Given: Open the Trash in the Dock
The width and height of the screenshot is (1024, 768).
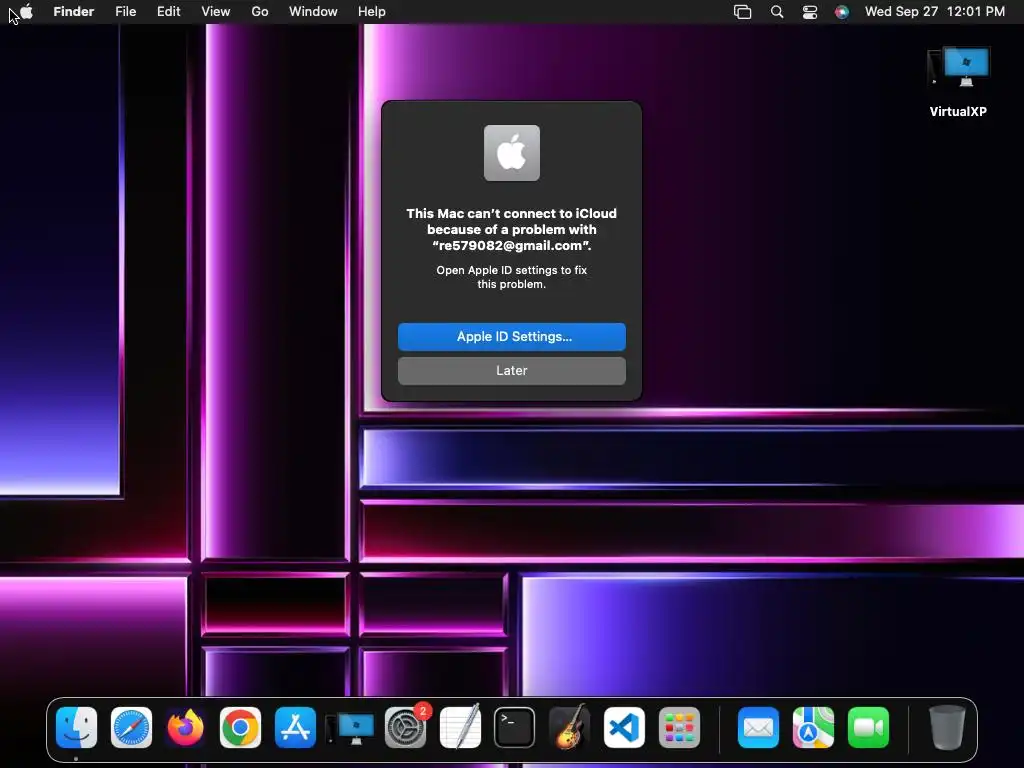Looking at the screenshot, I should (x=947, y=728).
